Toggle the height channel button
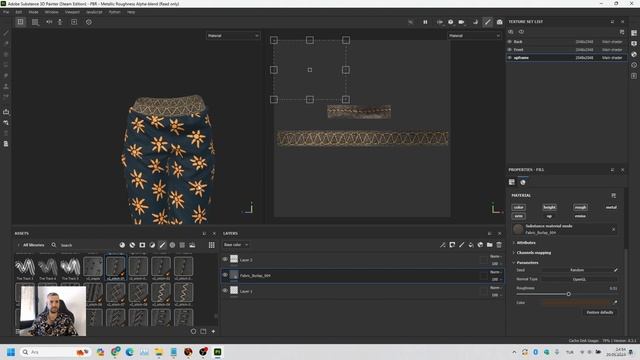 (549, 207)
